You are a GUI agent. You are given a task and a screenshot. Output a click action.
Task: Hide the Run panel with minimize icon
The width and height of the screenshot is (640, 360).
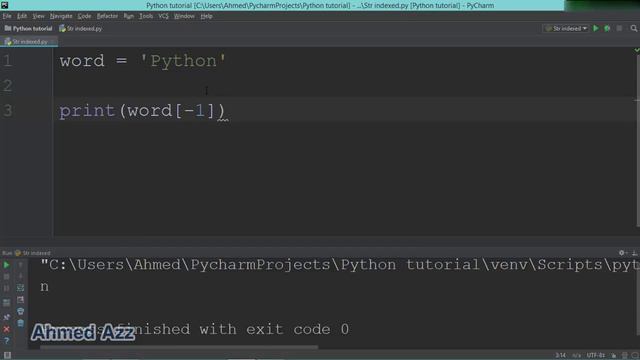(x=634, y=253)
